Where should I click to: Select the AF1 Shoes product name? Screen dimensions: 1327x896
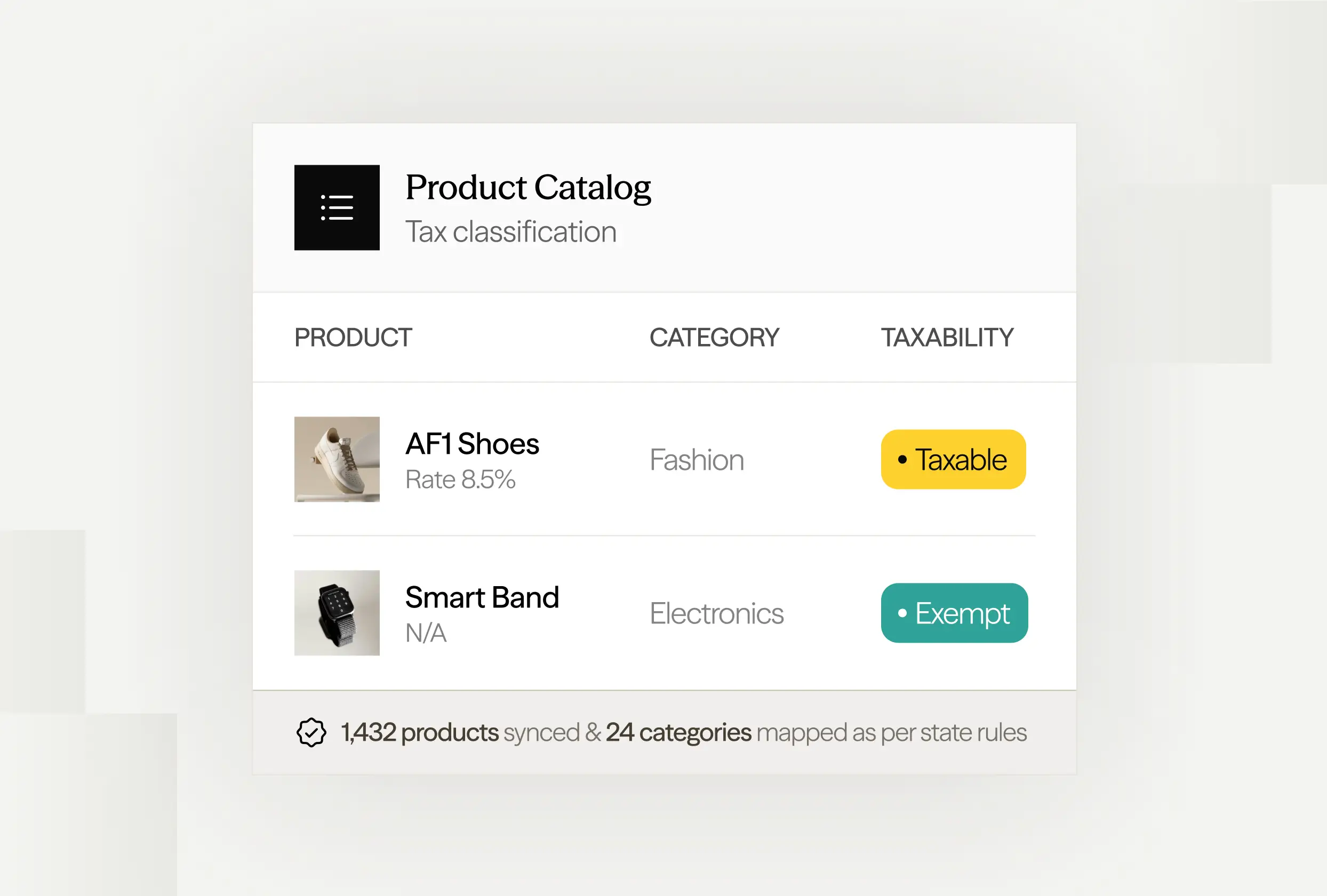point(471,444)
